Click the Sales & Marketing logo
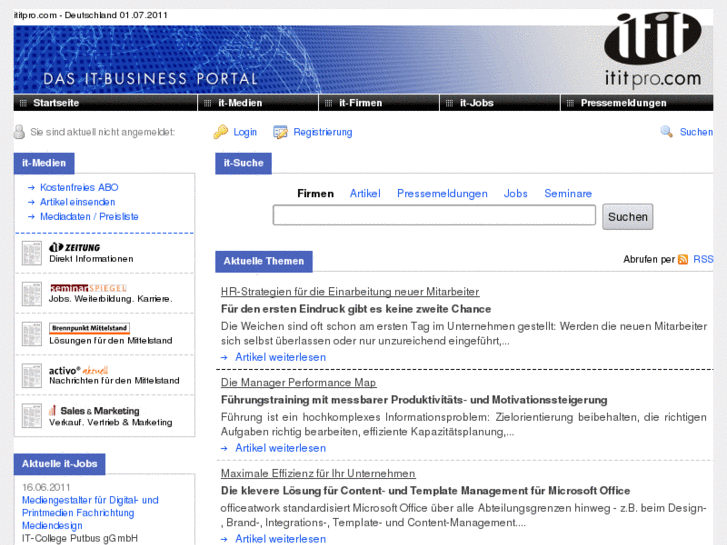This screenshot has height=545, width=727. (x=94, y=410)
